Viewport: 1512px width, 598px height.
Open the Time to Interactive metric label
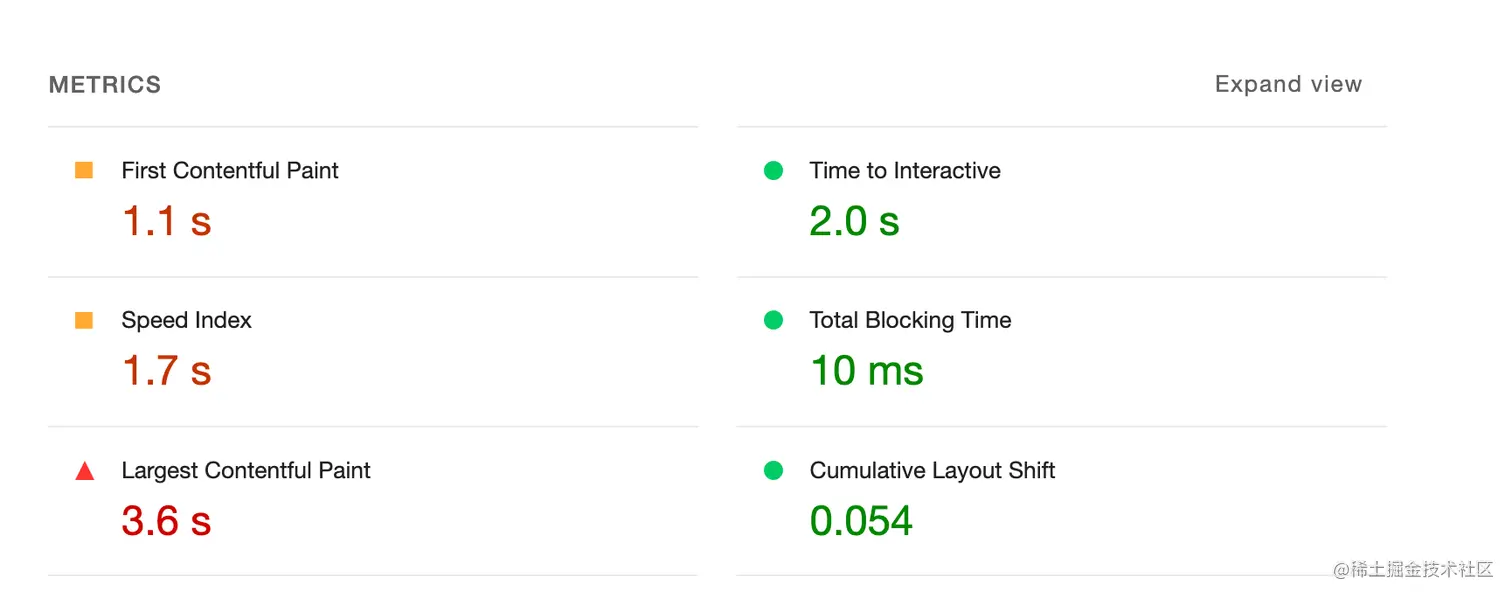click(x=905, y=171)
